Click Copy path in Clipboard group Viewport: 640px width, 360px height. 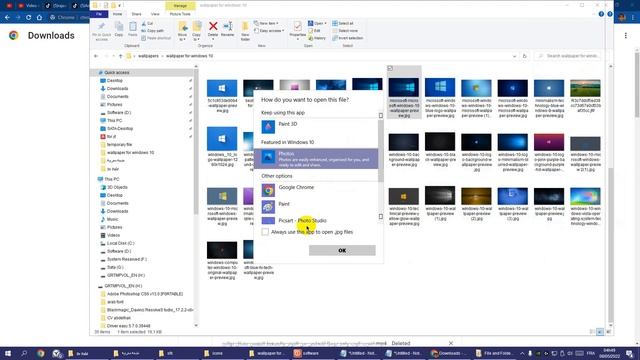(x=152, y=31)
